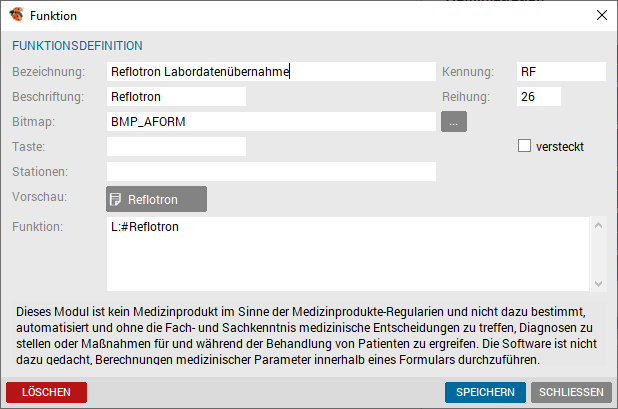Click the SPEICHERN button

pyautogui.click(x=485, y=392)
